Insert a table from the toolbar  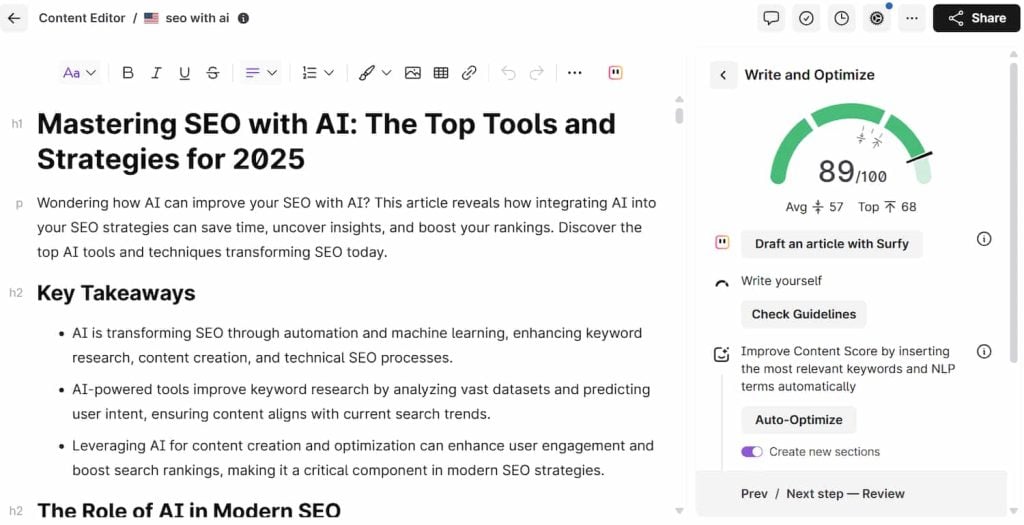pos(440,73)
